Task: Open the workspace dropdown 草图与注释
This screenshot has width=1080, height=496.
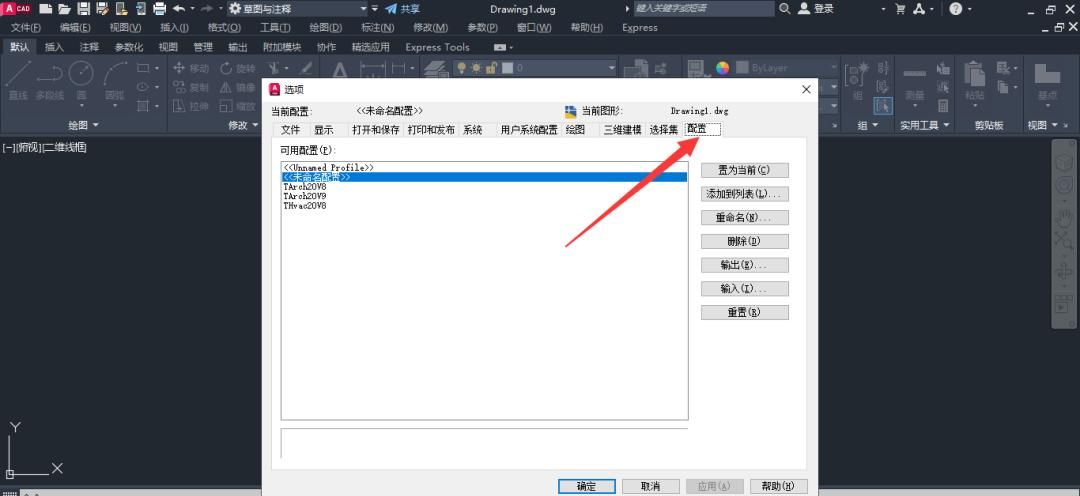Action: tap(299, 9)
